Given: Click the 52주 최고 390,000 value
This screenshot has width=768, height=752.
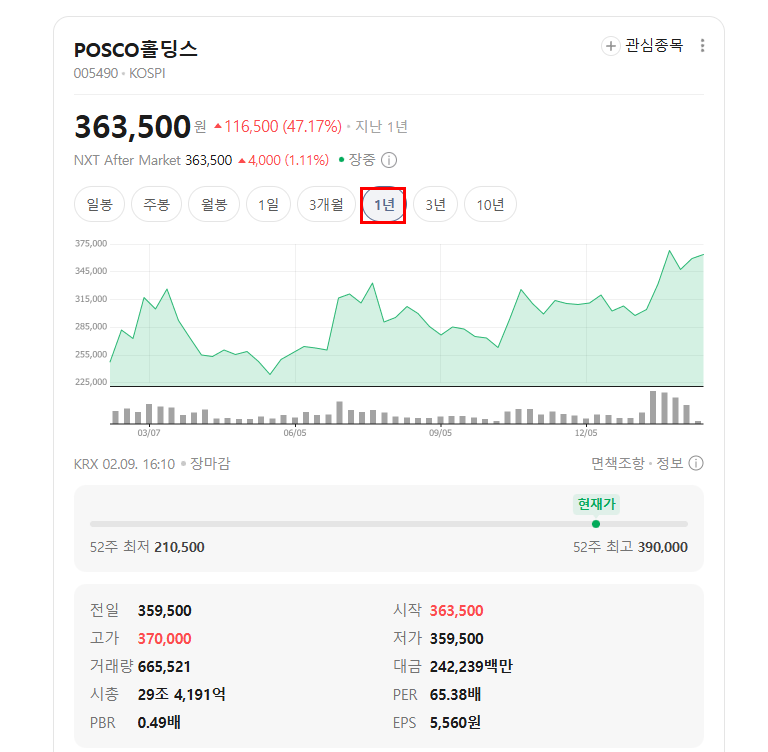Looking at the screenshot, I should [663, 547].
